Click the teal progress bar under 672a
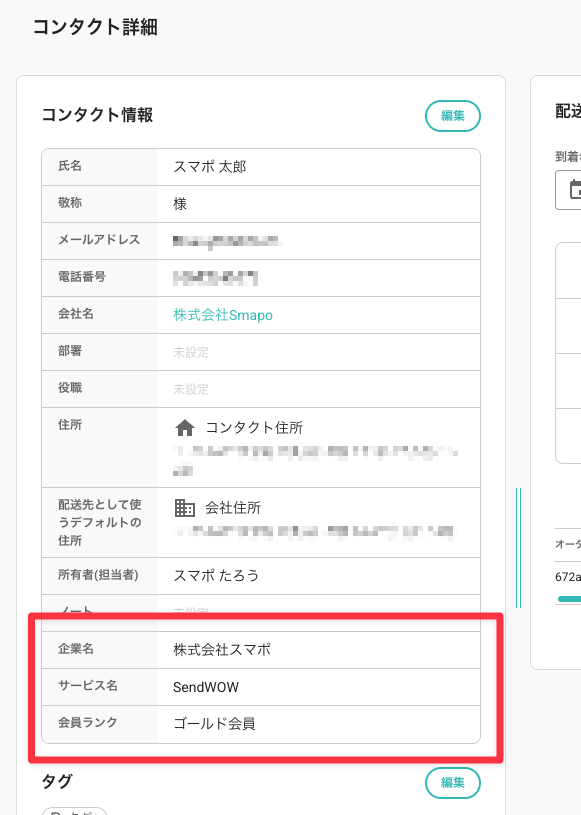581x815 pixels. point(569,599)
